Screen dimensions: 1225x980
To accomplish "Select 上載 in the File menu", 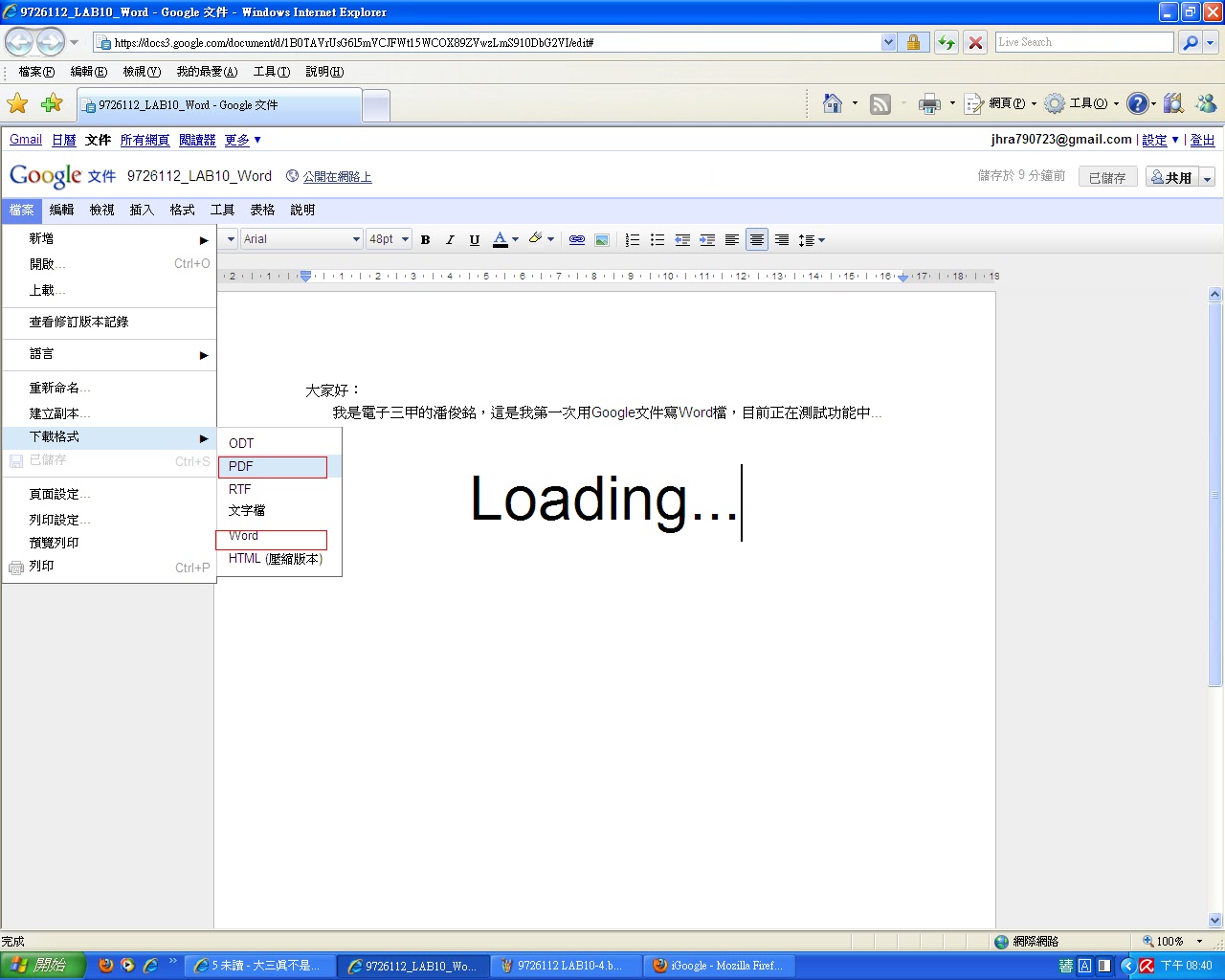I will 109,290.
